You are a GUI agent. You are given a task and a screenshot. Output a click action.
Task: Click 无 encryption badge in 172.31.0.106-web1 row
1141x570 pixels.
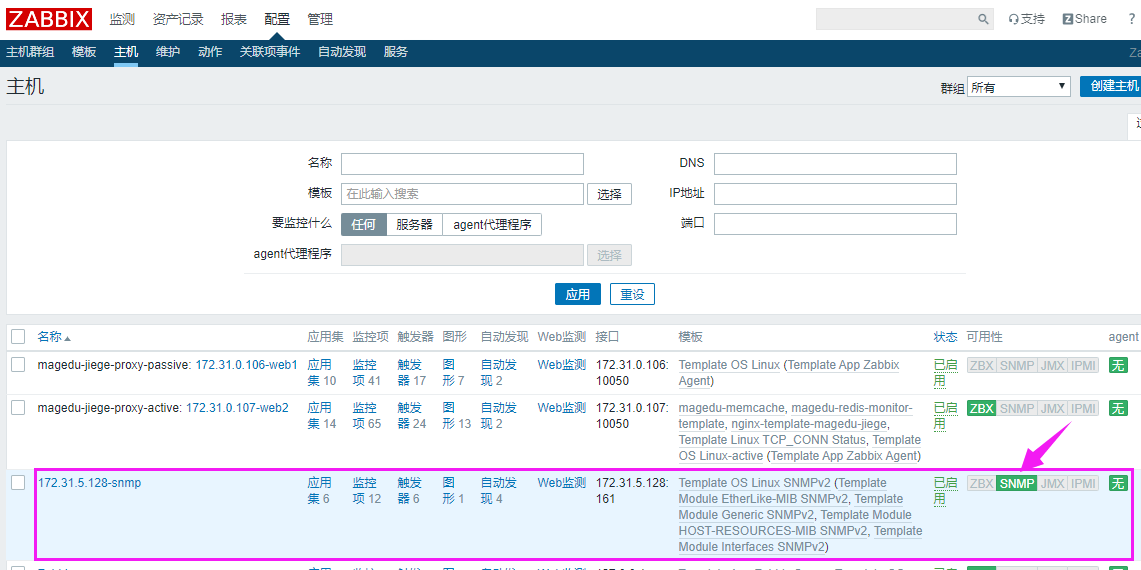tap(1118, 365)
